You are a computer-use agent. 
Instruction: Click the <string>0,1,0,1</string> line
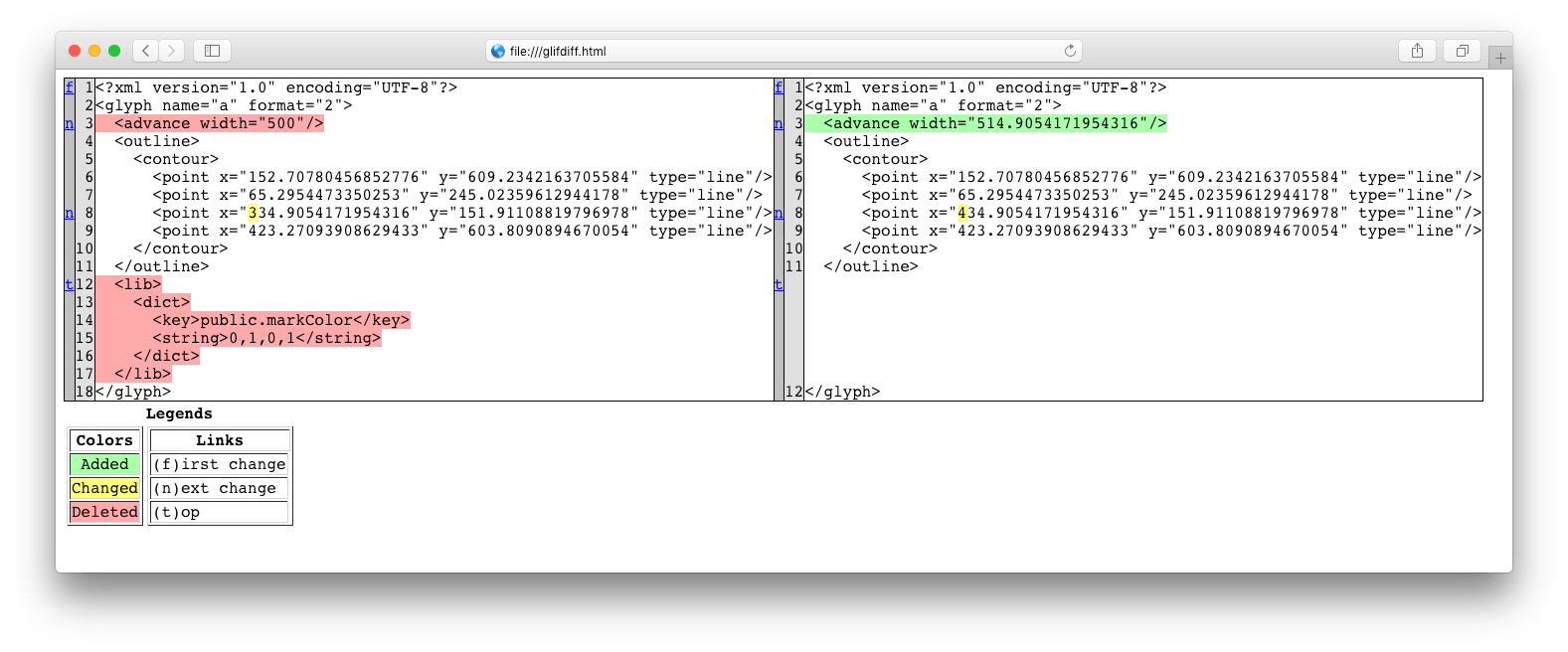(239, 338)
